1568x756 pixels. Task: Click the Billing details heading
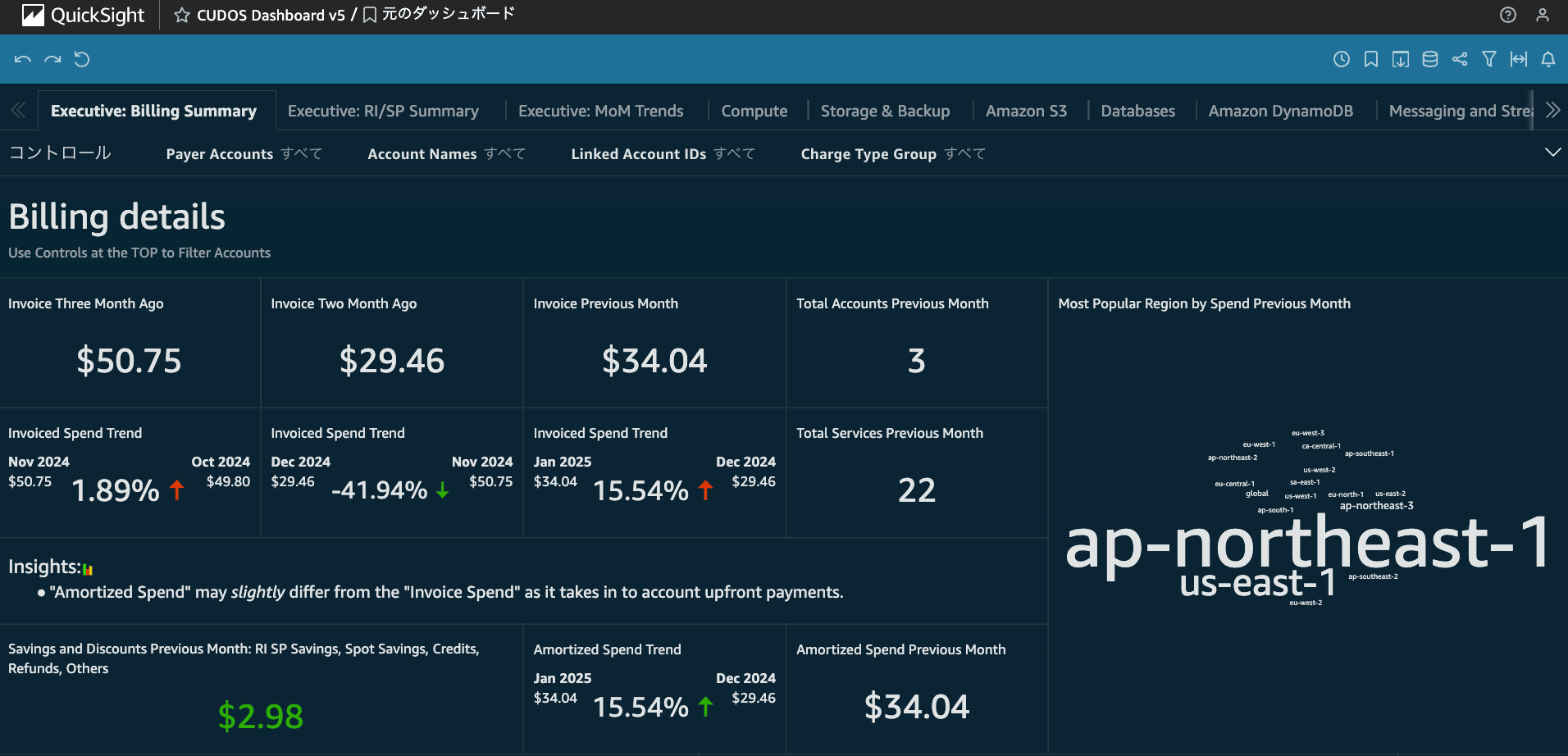click(x=116, y=217)
